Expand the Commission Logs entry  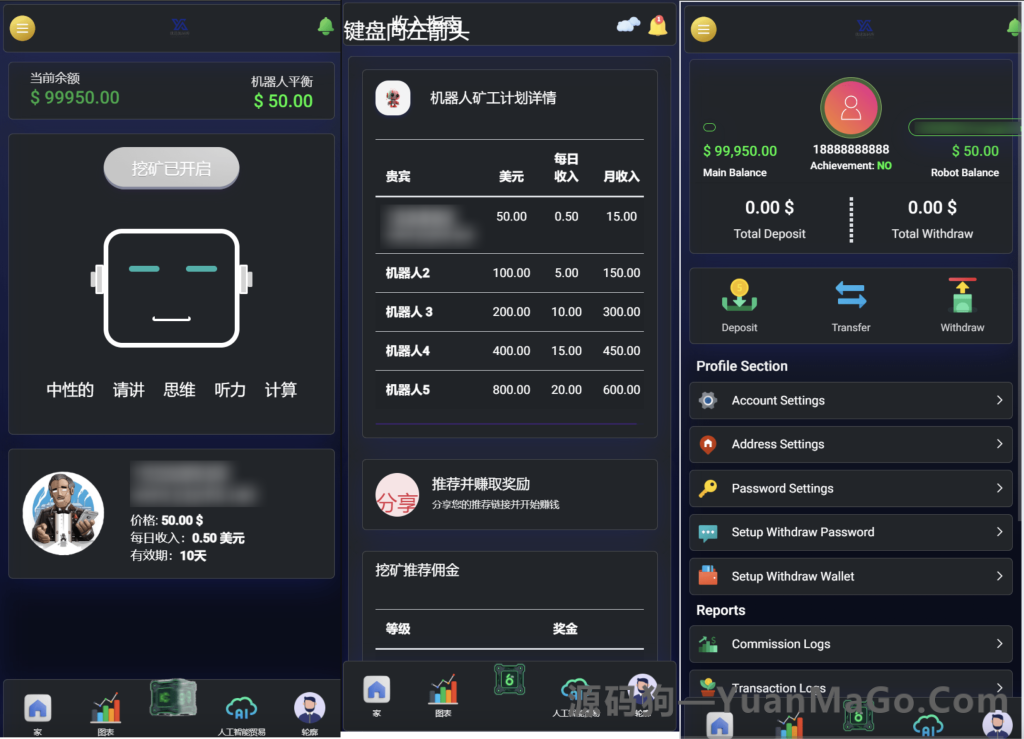tap(850, 644)
